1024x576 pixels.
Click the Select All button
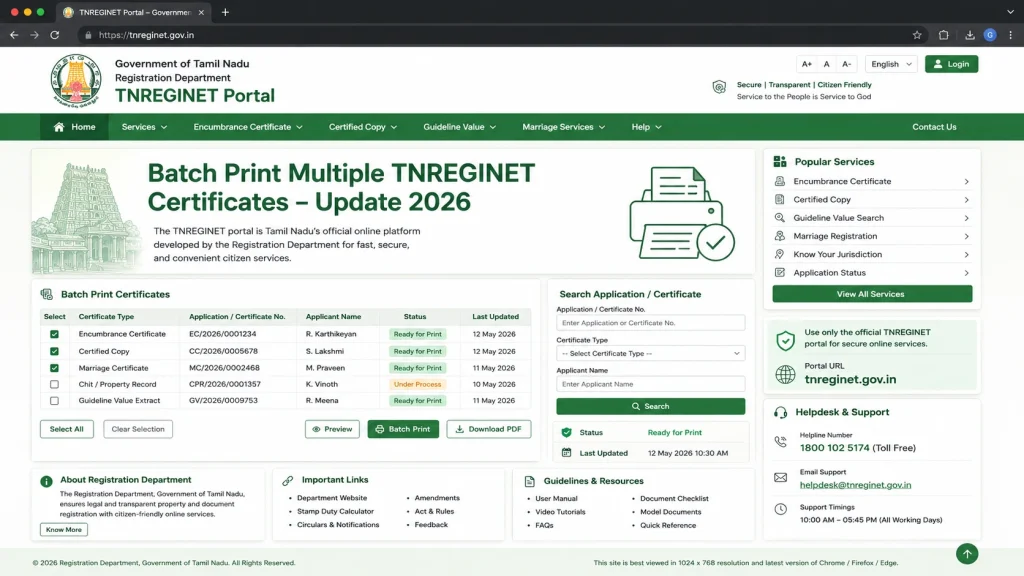point(67,429)
